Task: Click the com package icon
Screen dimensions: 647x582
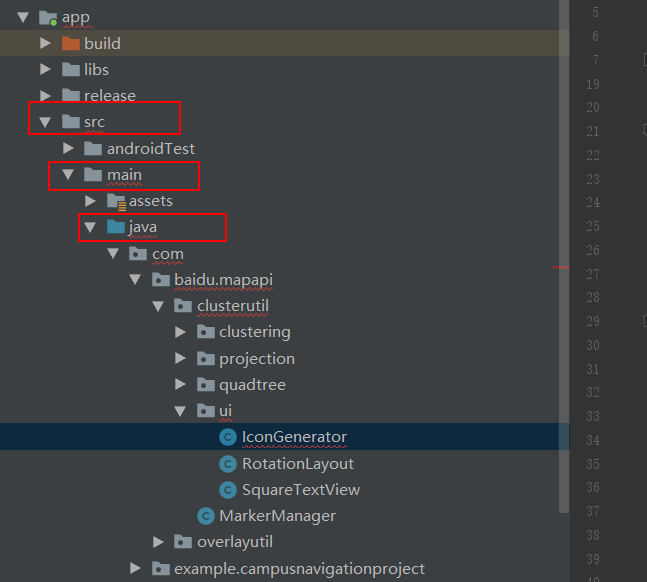Action: tap(138, 253)
